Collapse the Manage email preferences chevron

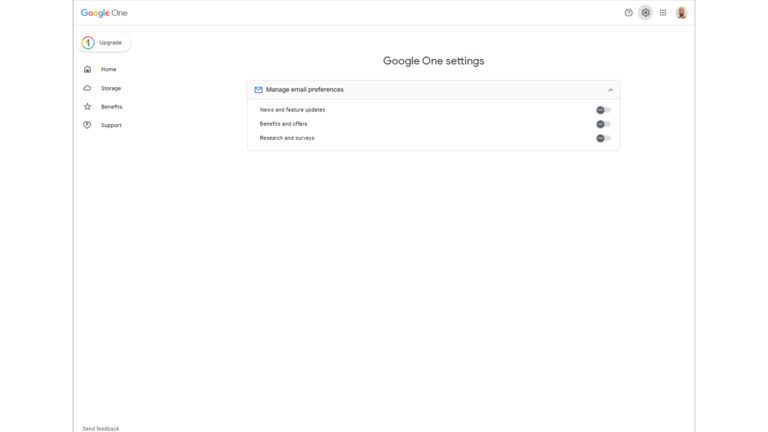(x=610, y=90)
